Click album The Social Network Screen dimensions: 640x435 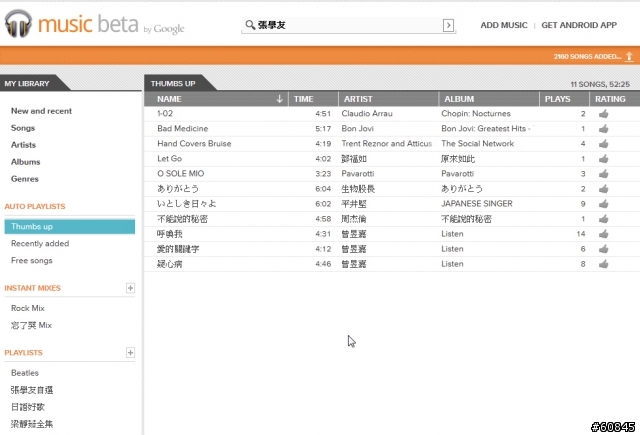(478, 144)
